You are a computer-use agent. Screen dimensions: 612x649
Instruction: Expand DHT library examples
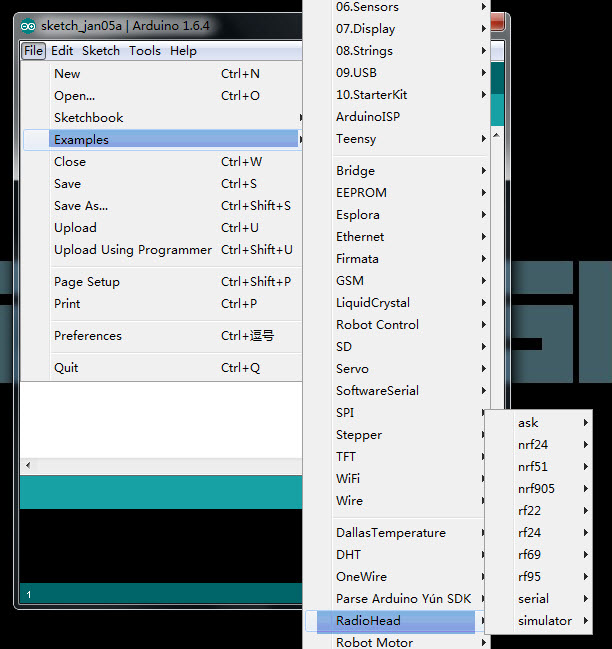click(x=395, y=555)
